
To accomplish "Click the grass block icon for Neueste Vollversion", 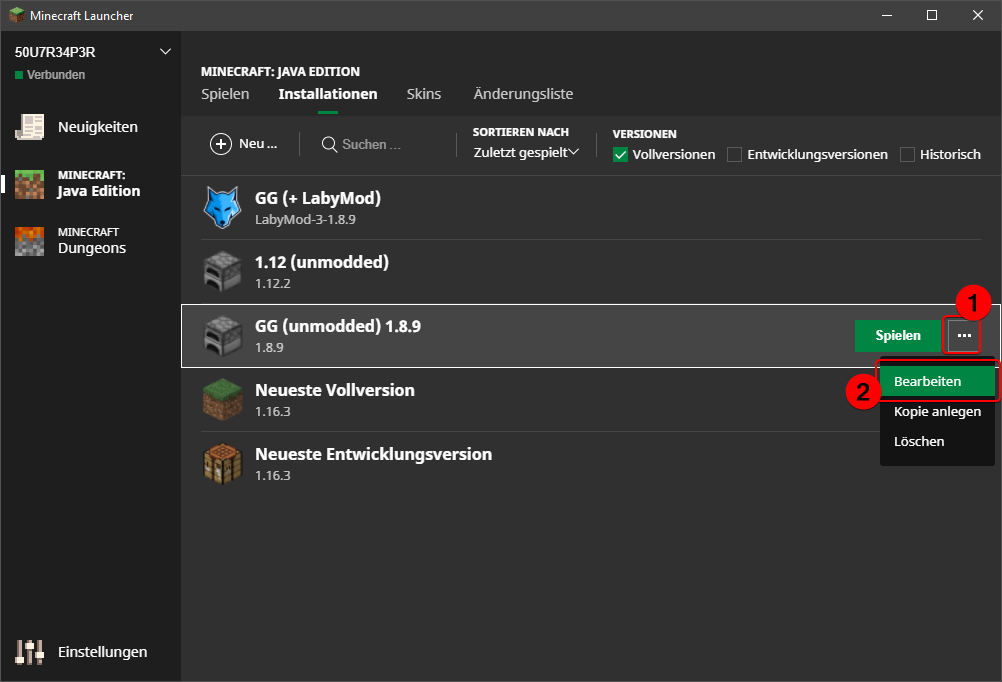I will 222,399.
